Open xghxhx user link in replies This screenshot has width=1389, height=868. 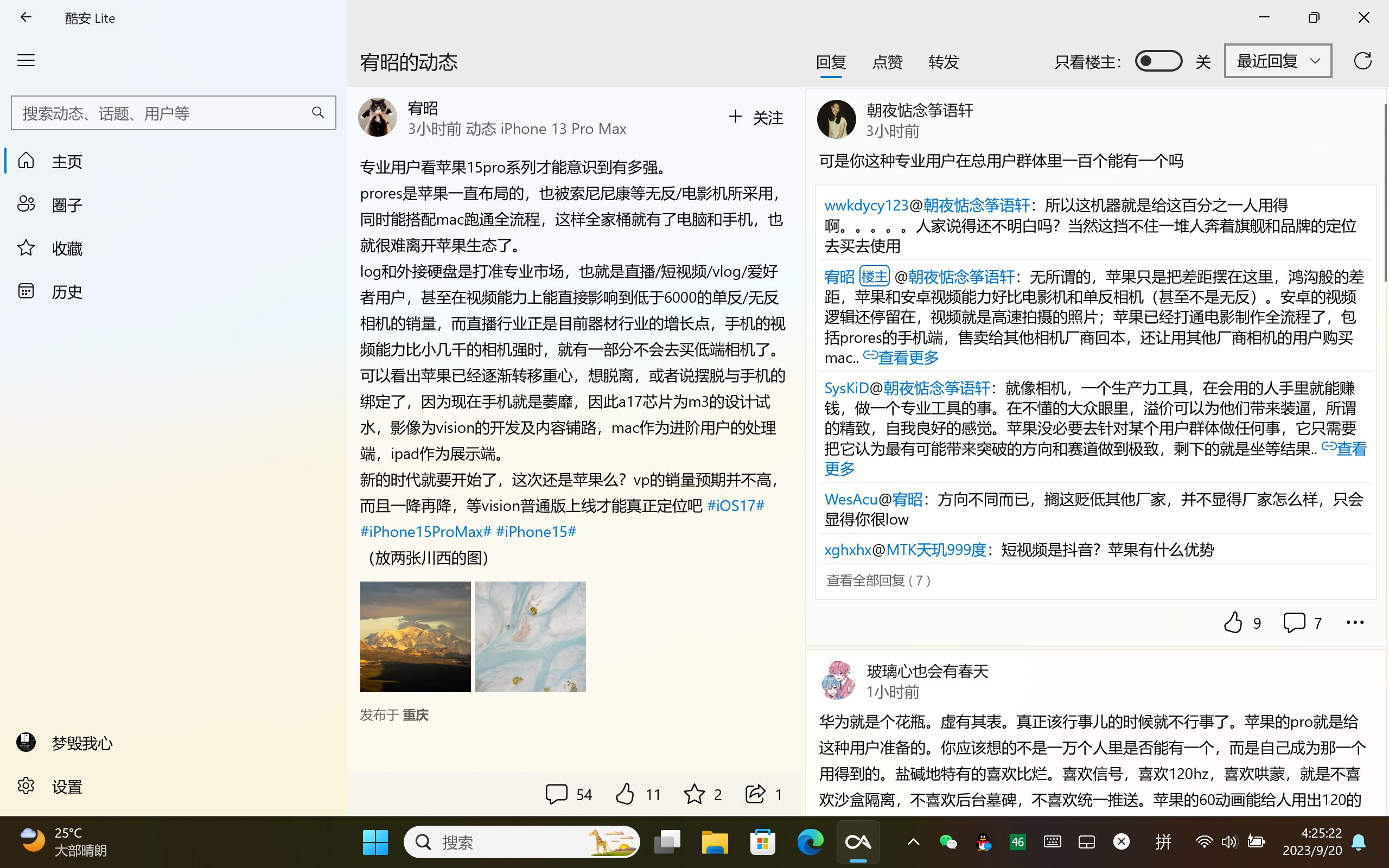click(x=848, y=550)
